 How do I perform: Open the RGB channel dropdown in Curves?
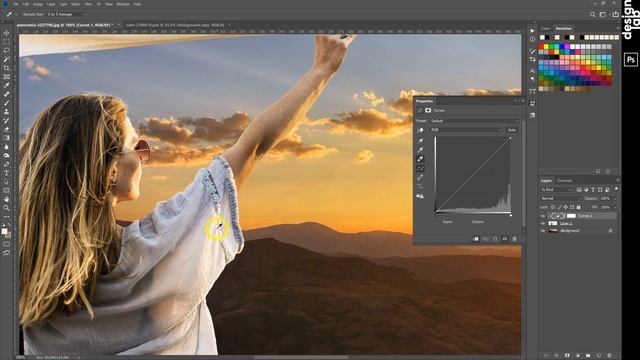coord(466,130)
